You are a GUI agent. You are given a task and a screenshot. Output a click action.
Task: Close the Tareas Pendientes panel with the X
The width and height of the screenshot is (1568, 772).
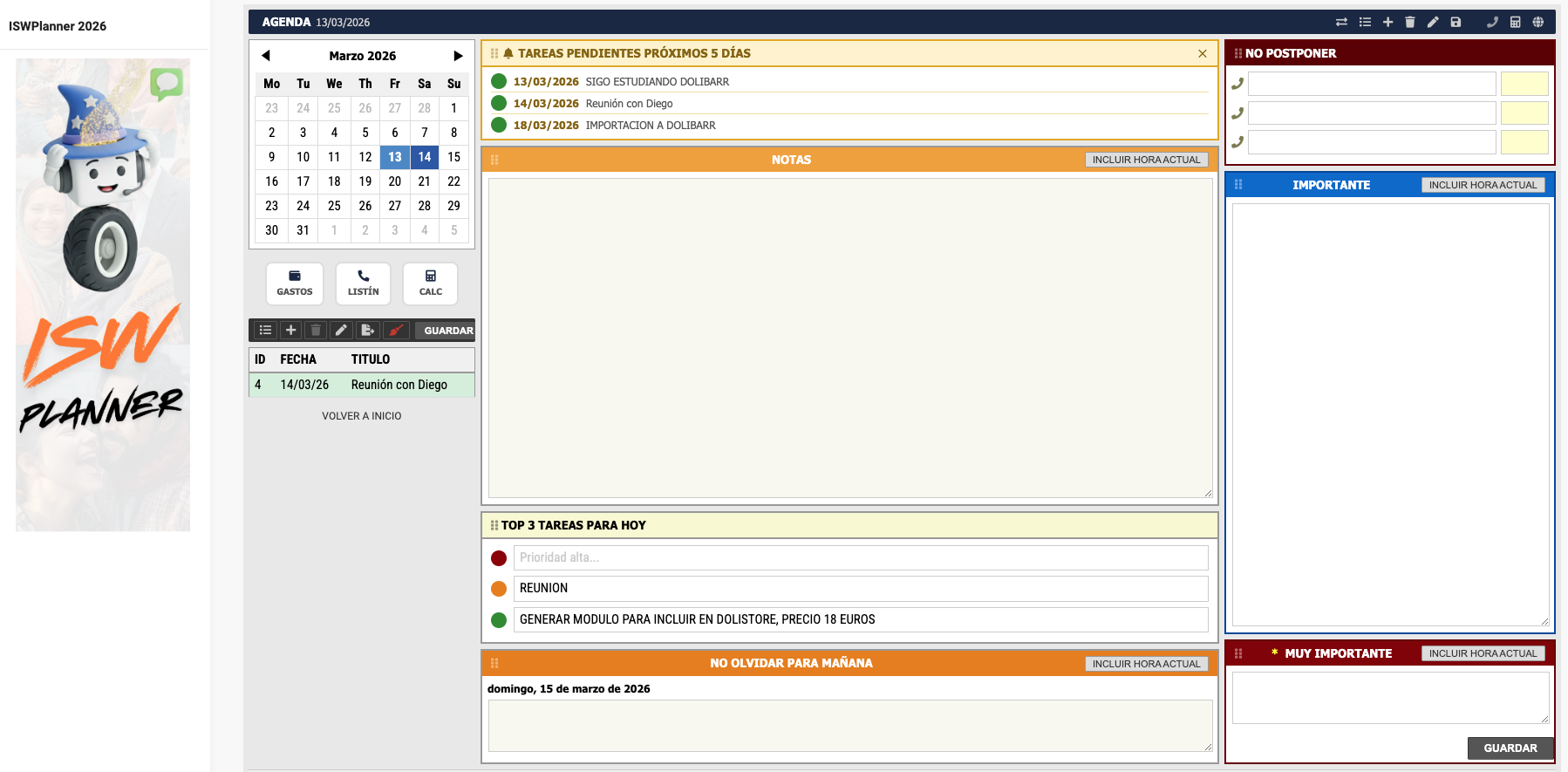[x=1203, y=54]
